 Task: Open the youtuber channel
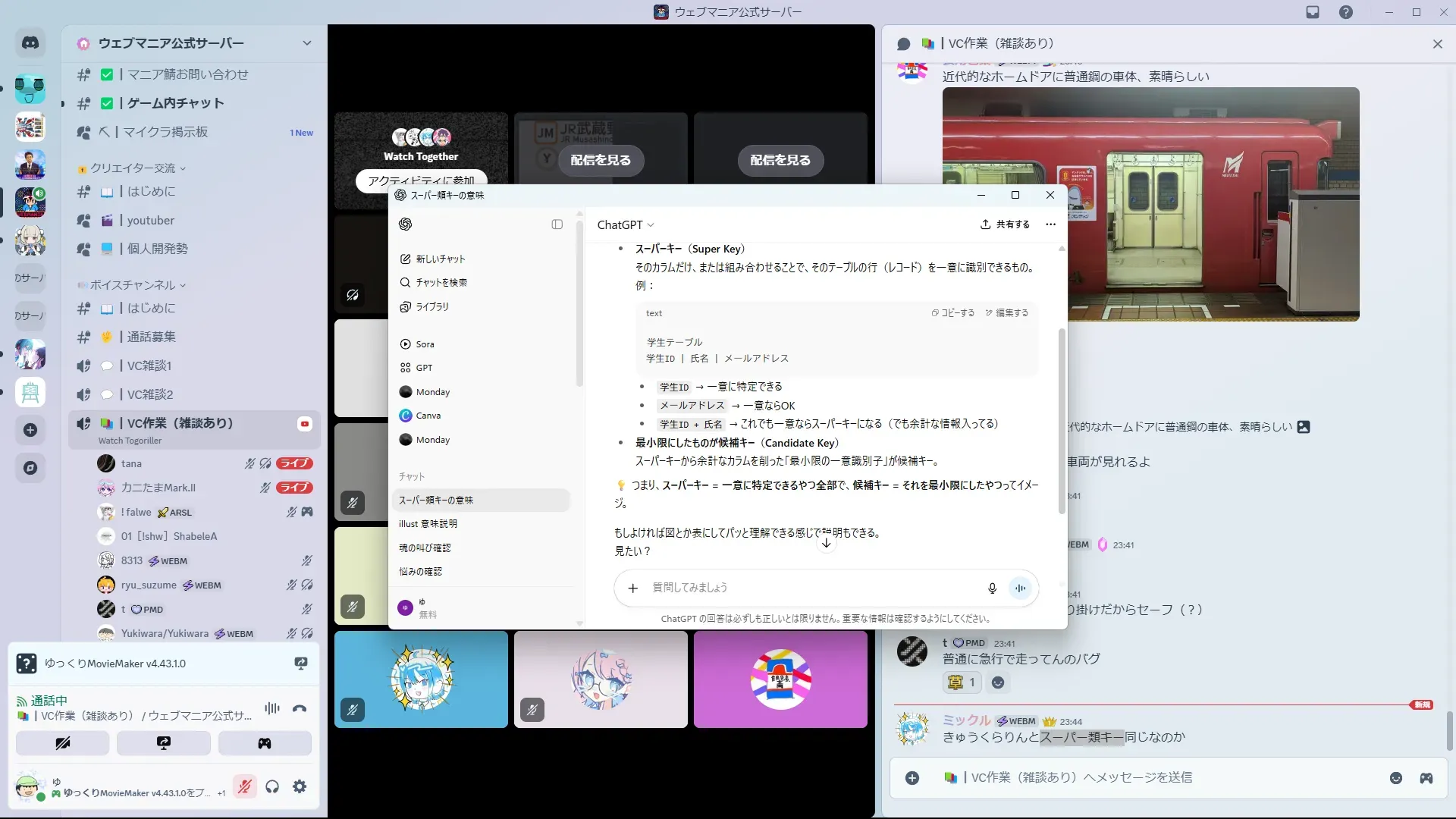click(150, 221)
